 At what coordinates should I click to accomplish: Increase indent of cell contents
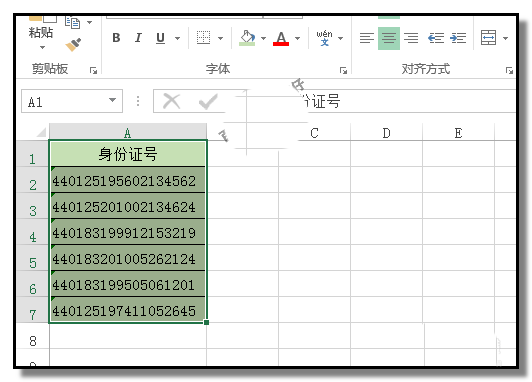pos(458,38)
